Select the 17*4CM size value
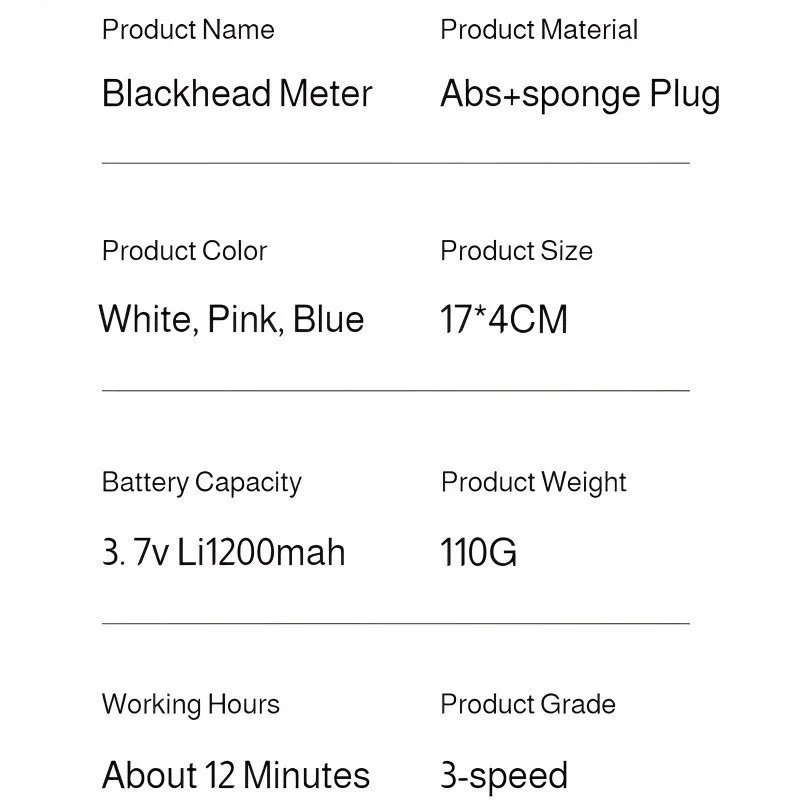 click(x=504, y=320)
